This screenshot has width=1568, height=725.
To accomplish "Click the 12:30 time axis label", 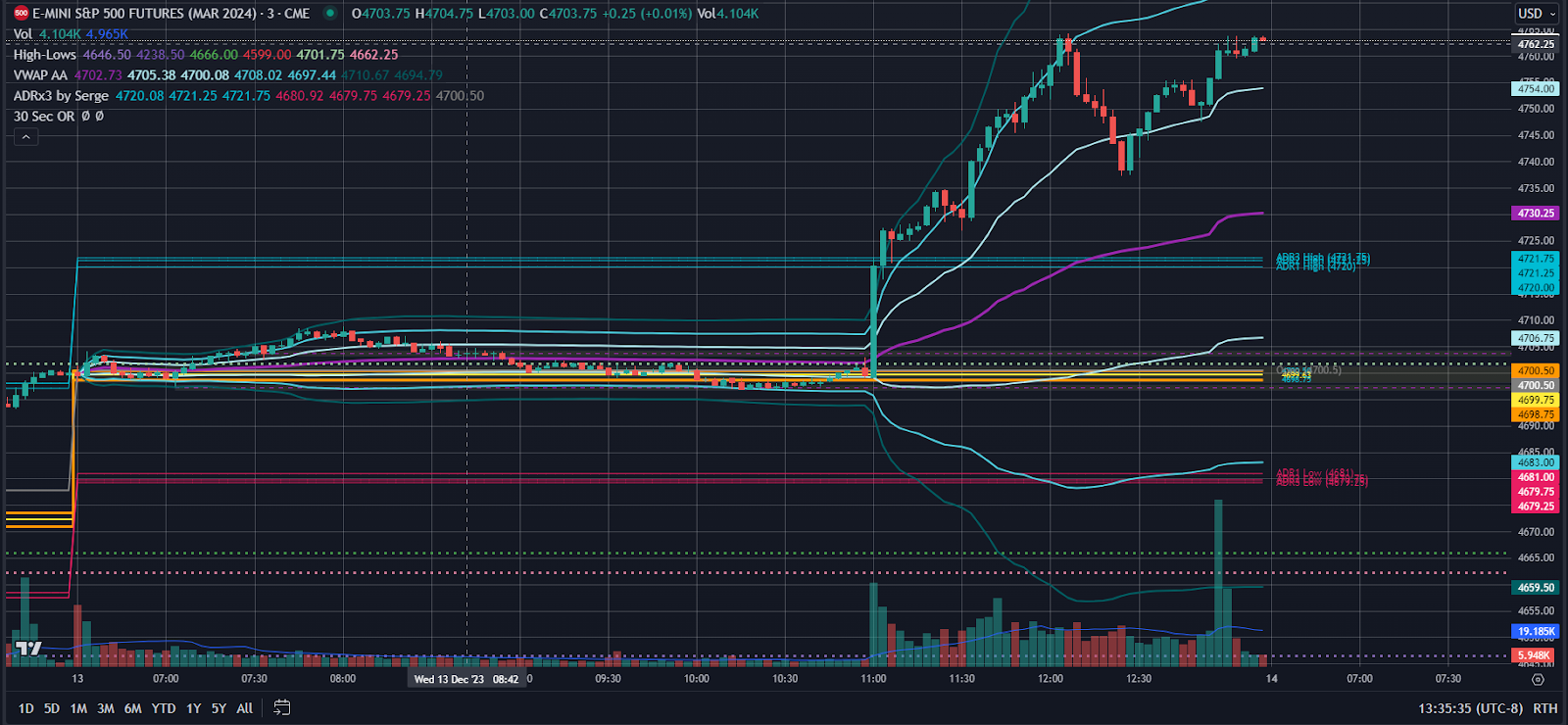I will tap(1139, 679).
